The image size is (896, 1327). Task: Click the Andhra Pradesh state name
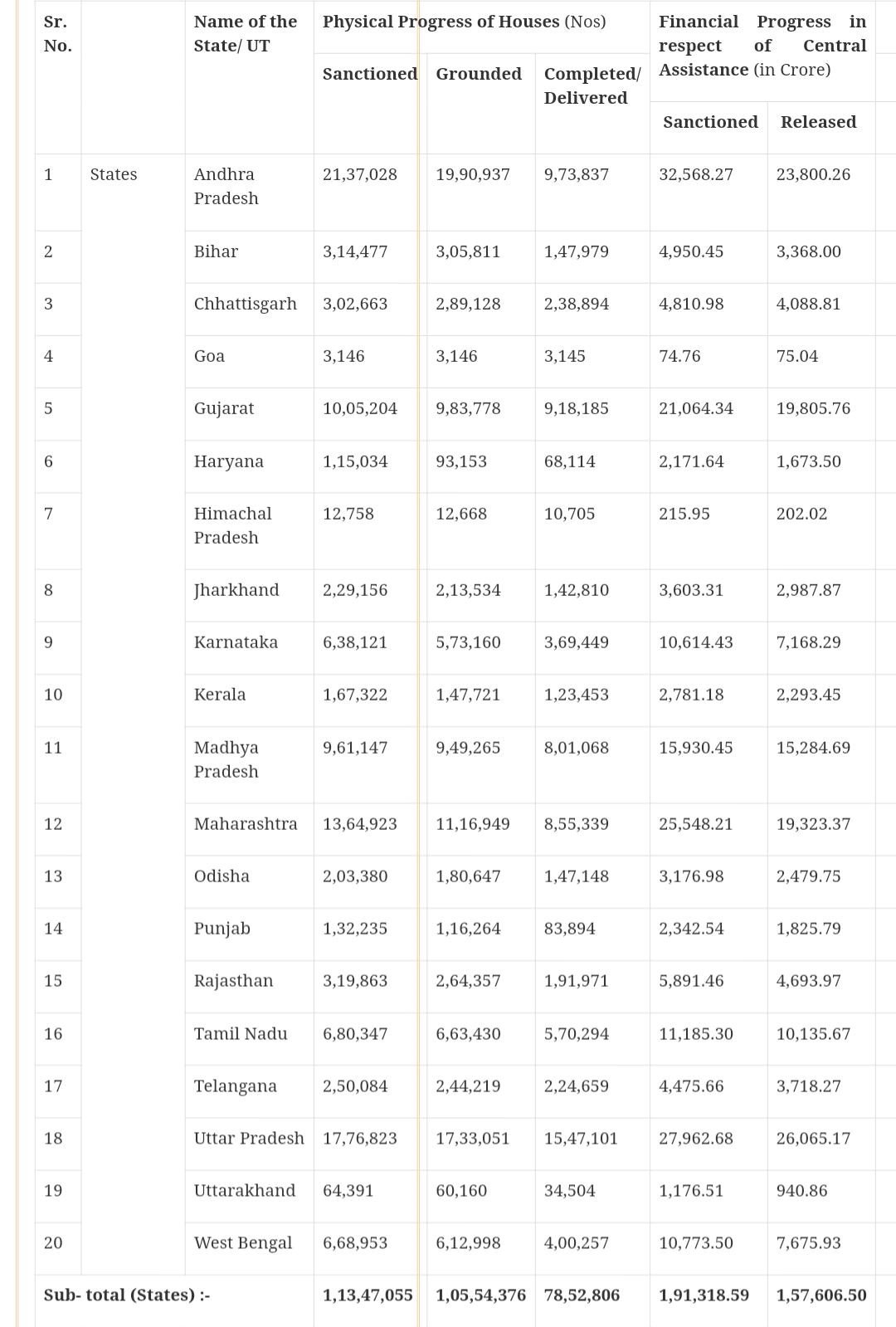pyautogui.click(x=225, y=186)
